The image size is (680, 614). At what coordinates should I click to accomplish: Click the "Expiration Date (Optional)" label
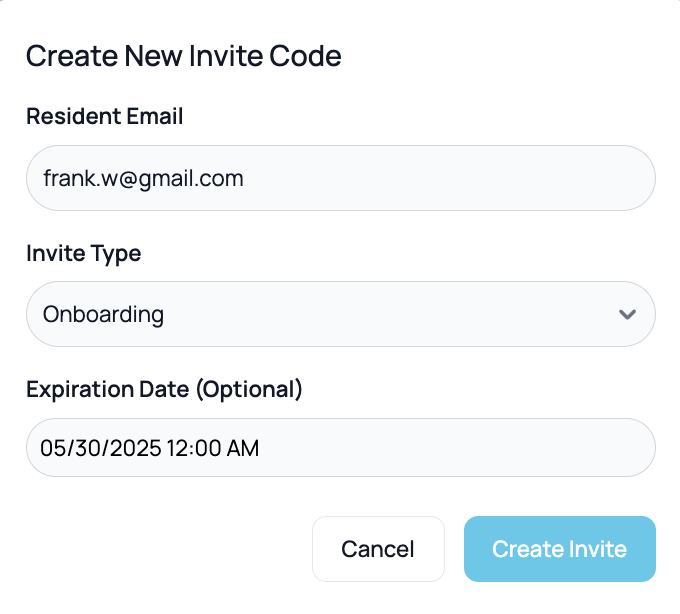[164, 389]
